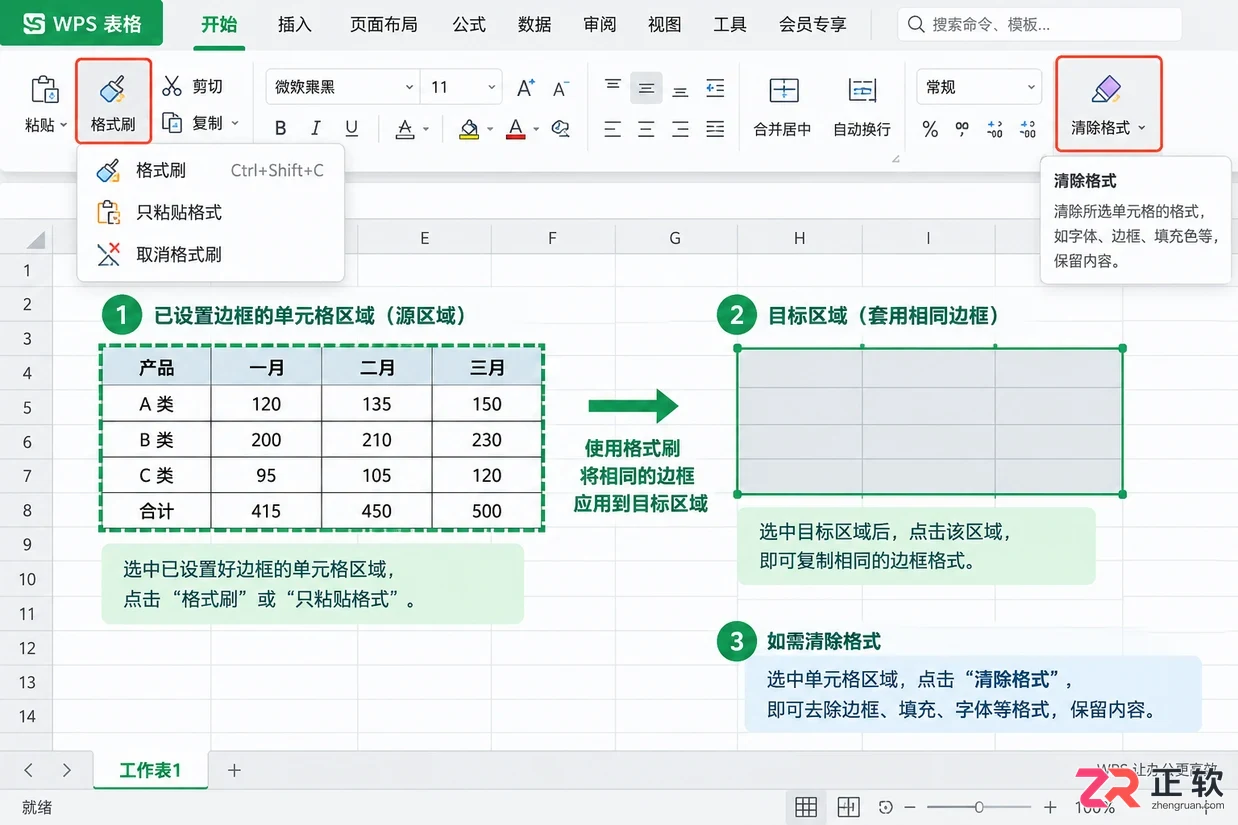Open the 审阅 ribbon tab

(600, 24)
